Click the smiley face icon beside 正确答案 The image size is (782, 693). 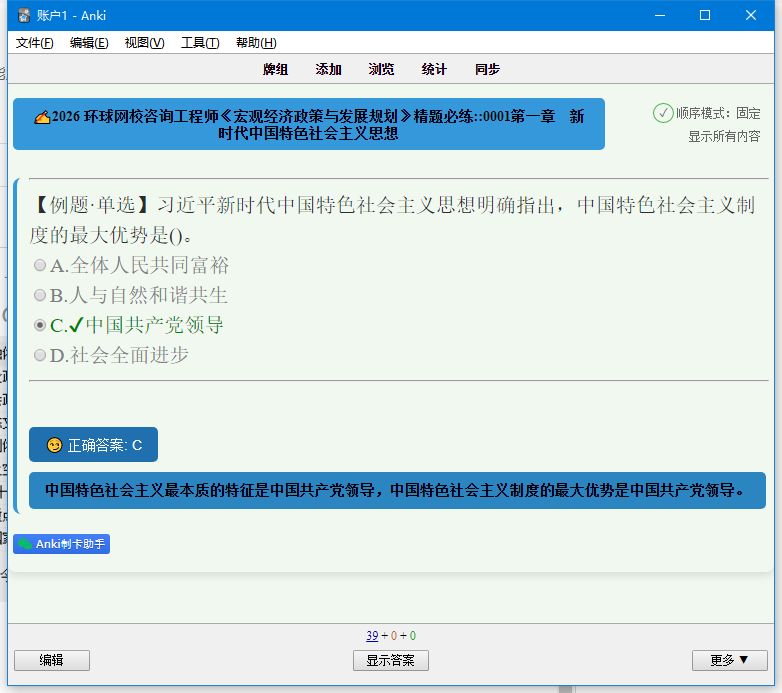pyautogui.click(x=54, y=445)
